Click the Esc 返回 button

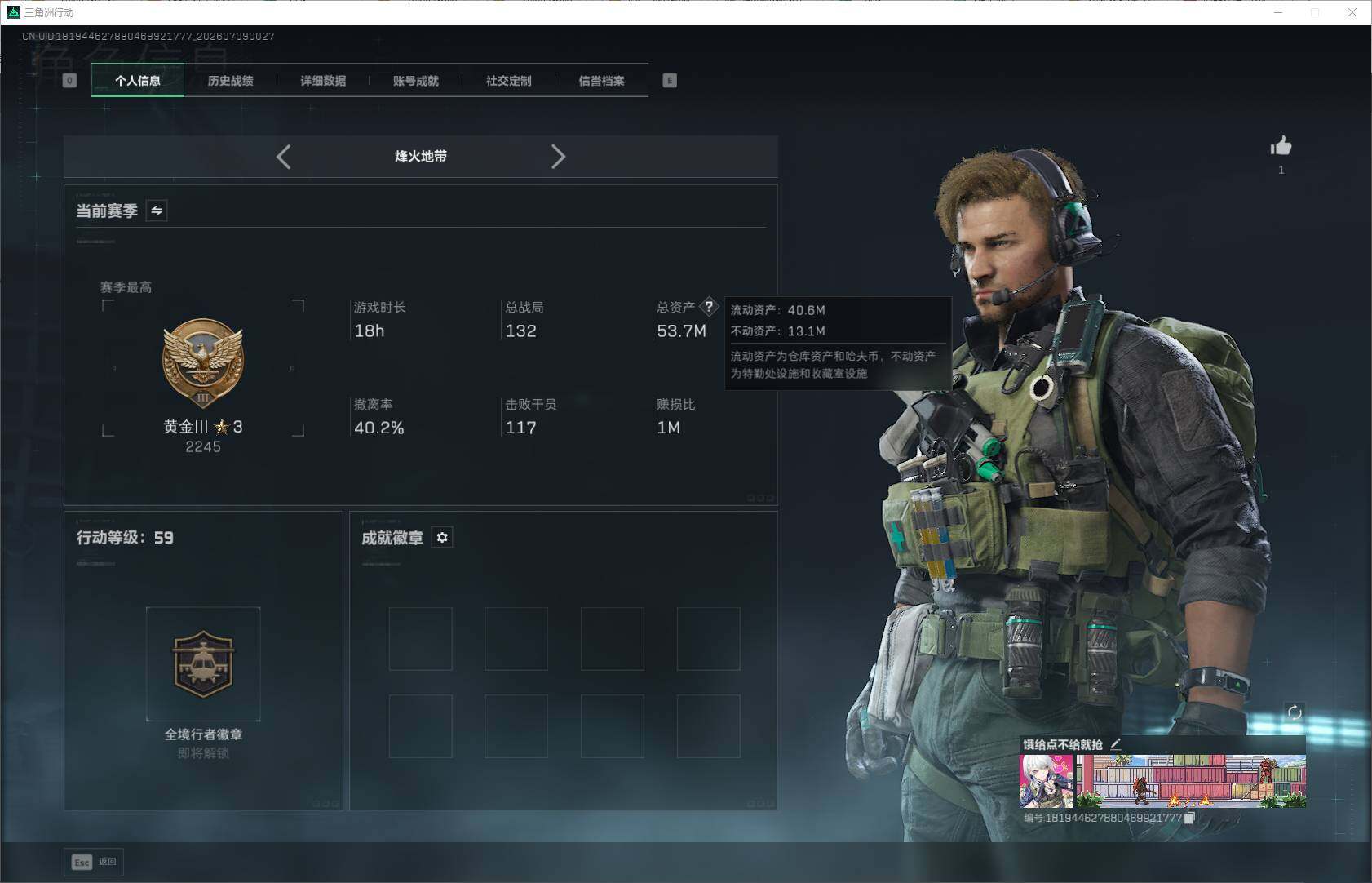[95, 862]
